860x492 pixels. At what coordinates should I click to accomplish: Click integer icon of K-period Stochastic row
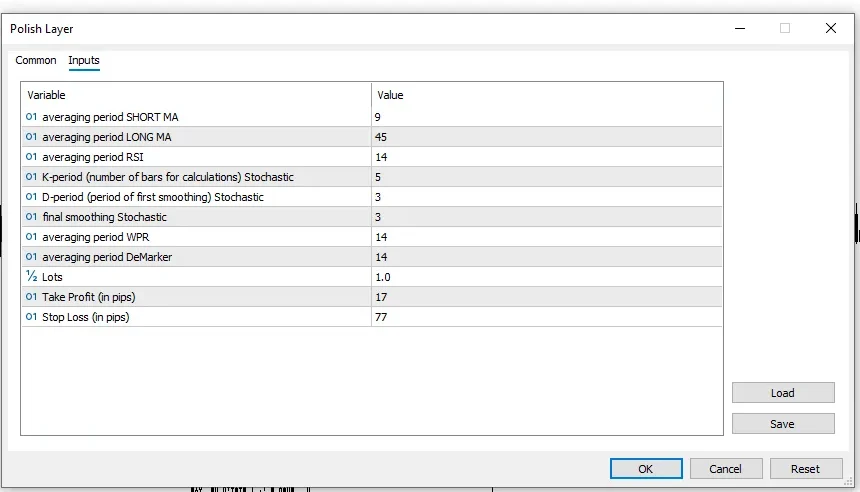click(x=31, y=177)
